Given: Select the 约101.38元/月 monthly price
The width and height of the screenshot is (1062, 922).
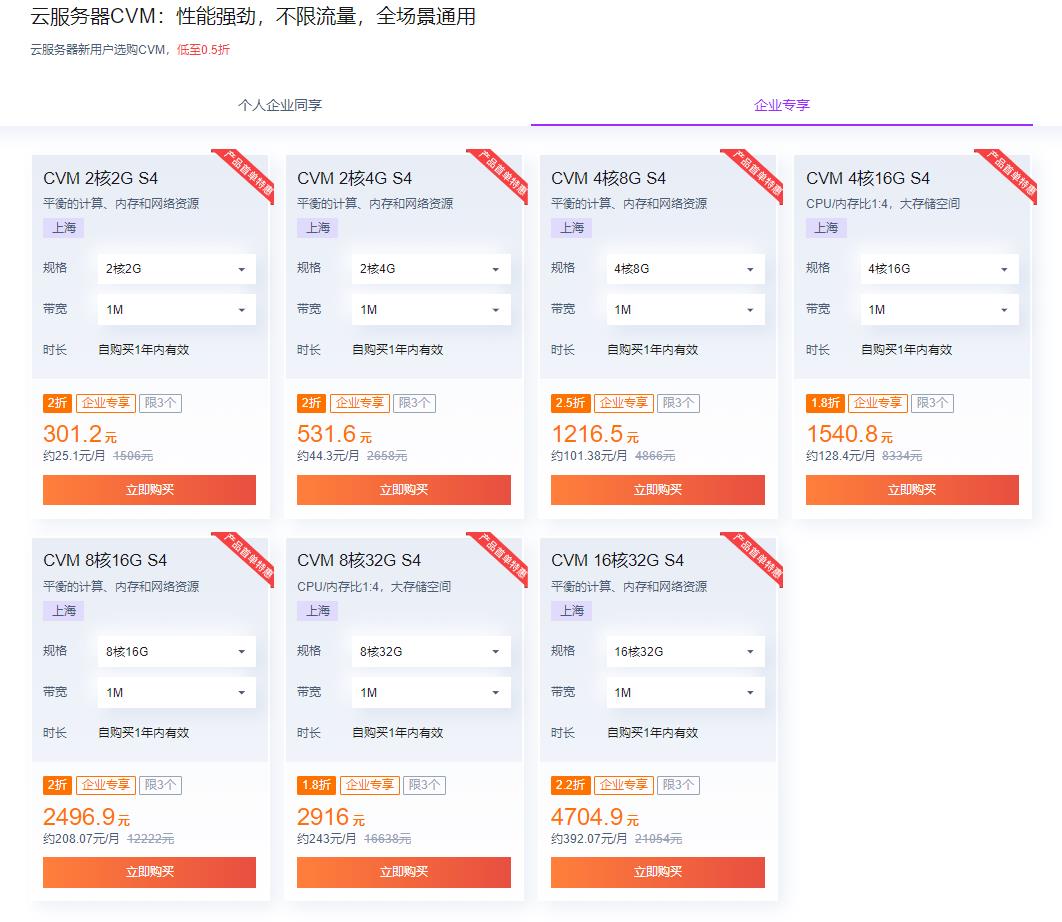Looking at the screenshot, I should click(589, 456).
